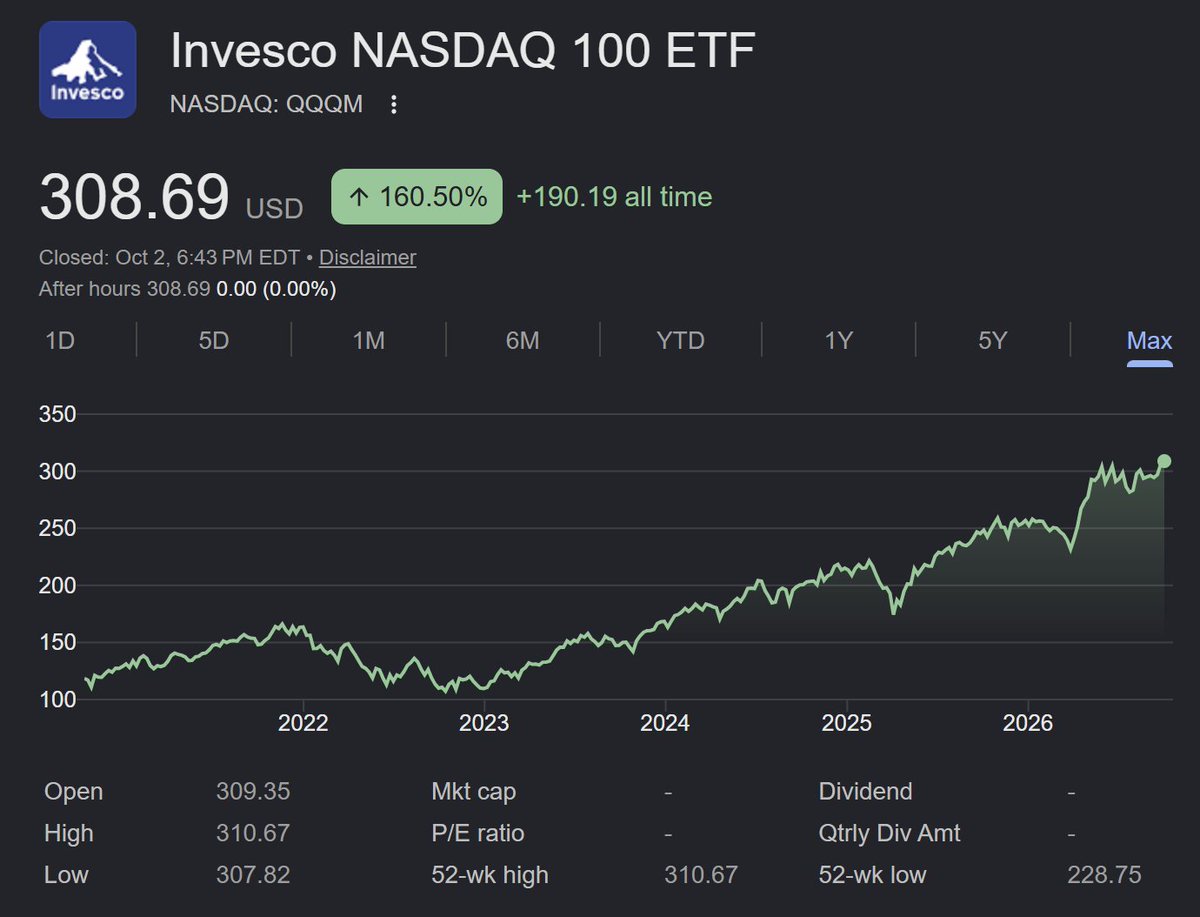Click the After hours 308.69 line
The height and width of the screenshot is (917, 1200).
[x=187, y=290]
